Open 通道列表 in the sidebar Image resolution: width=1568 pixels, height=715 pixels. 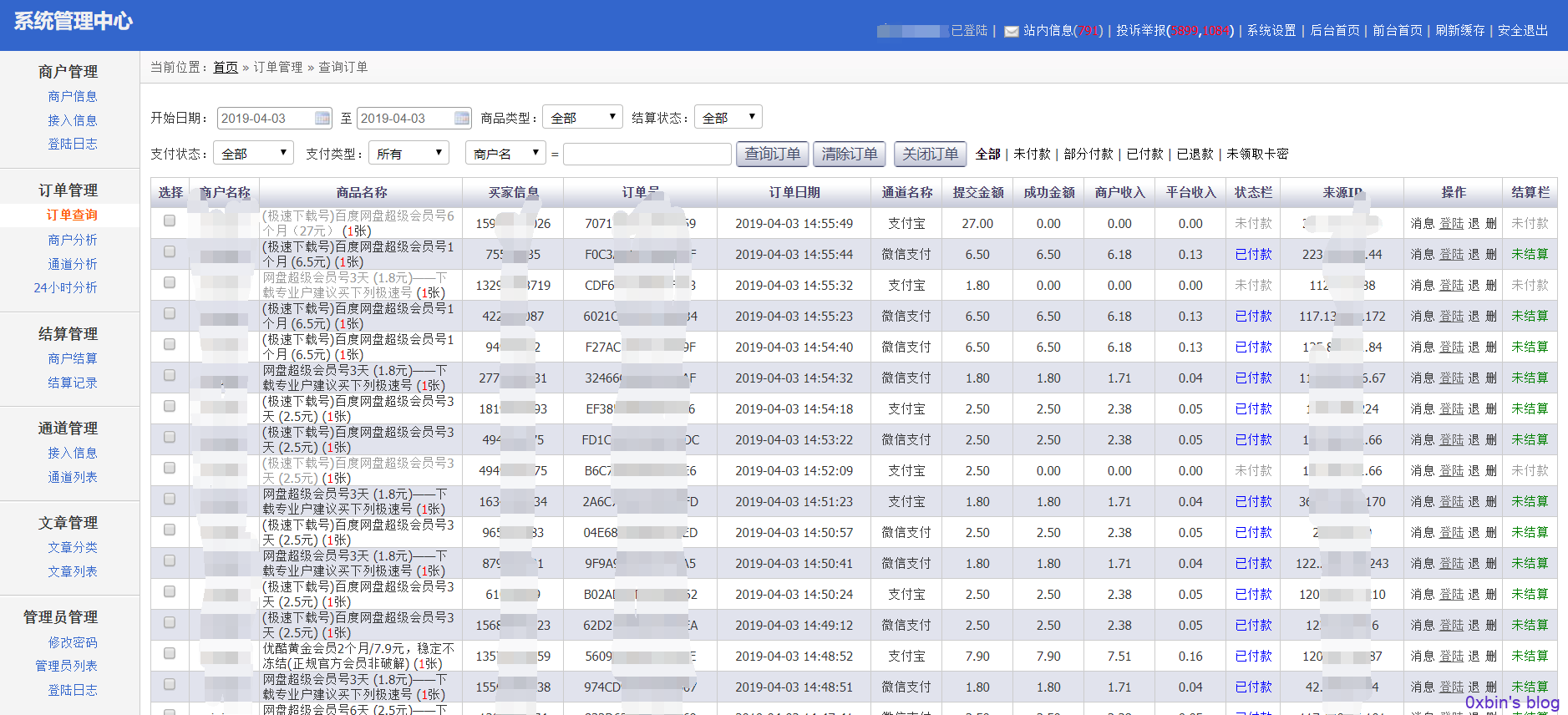(x=73, y=477)
